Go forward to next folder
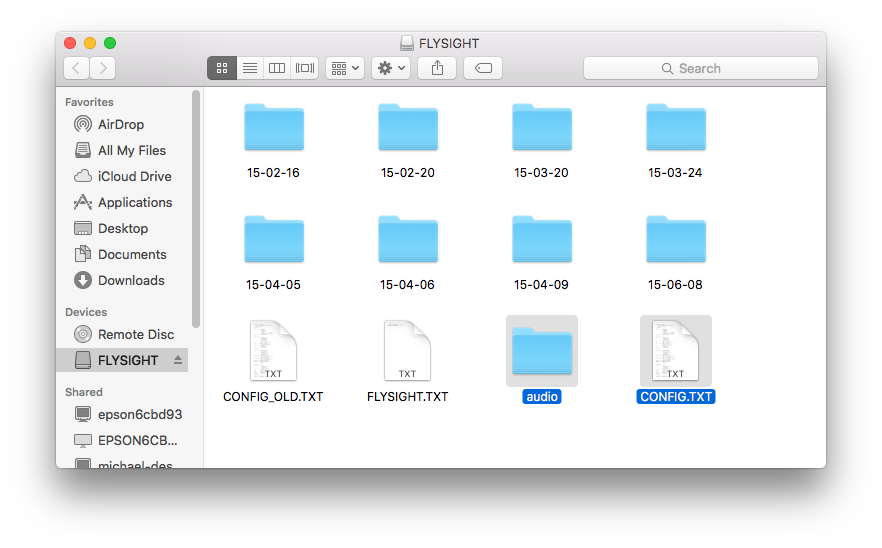The image size is (882, 548). pos(102,68)
